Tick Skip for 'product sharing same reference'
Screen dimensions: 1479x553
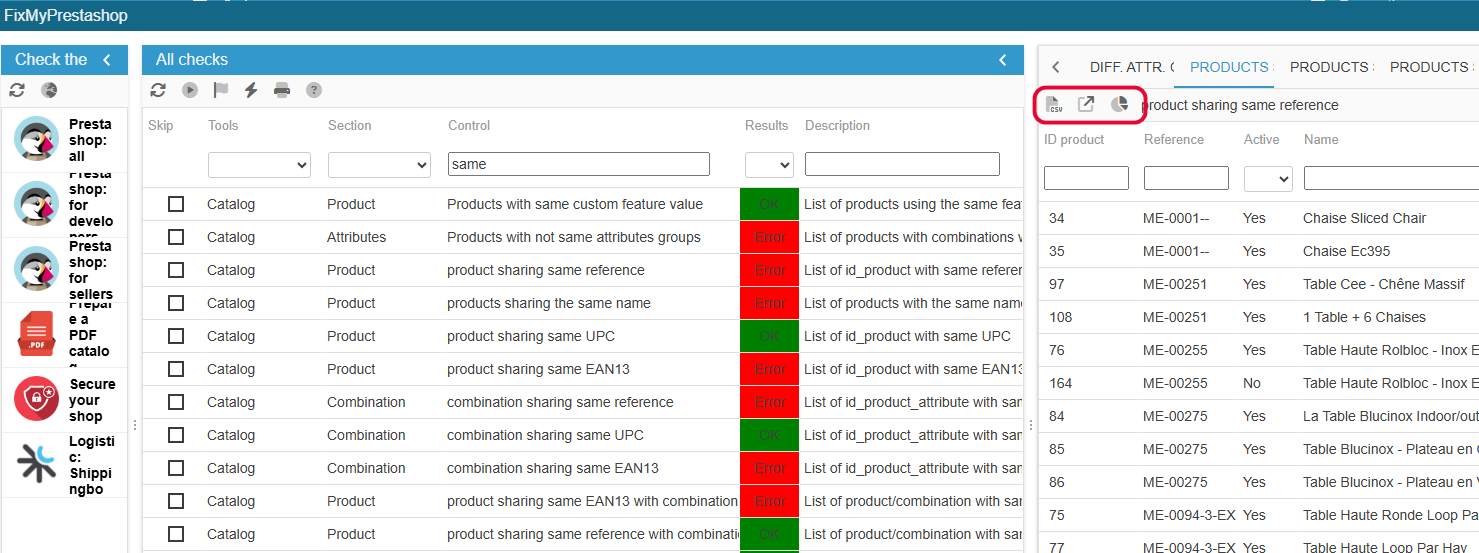click(176, 270)
